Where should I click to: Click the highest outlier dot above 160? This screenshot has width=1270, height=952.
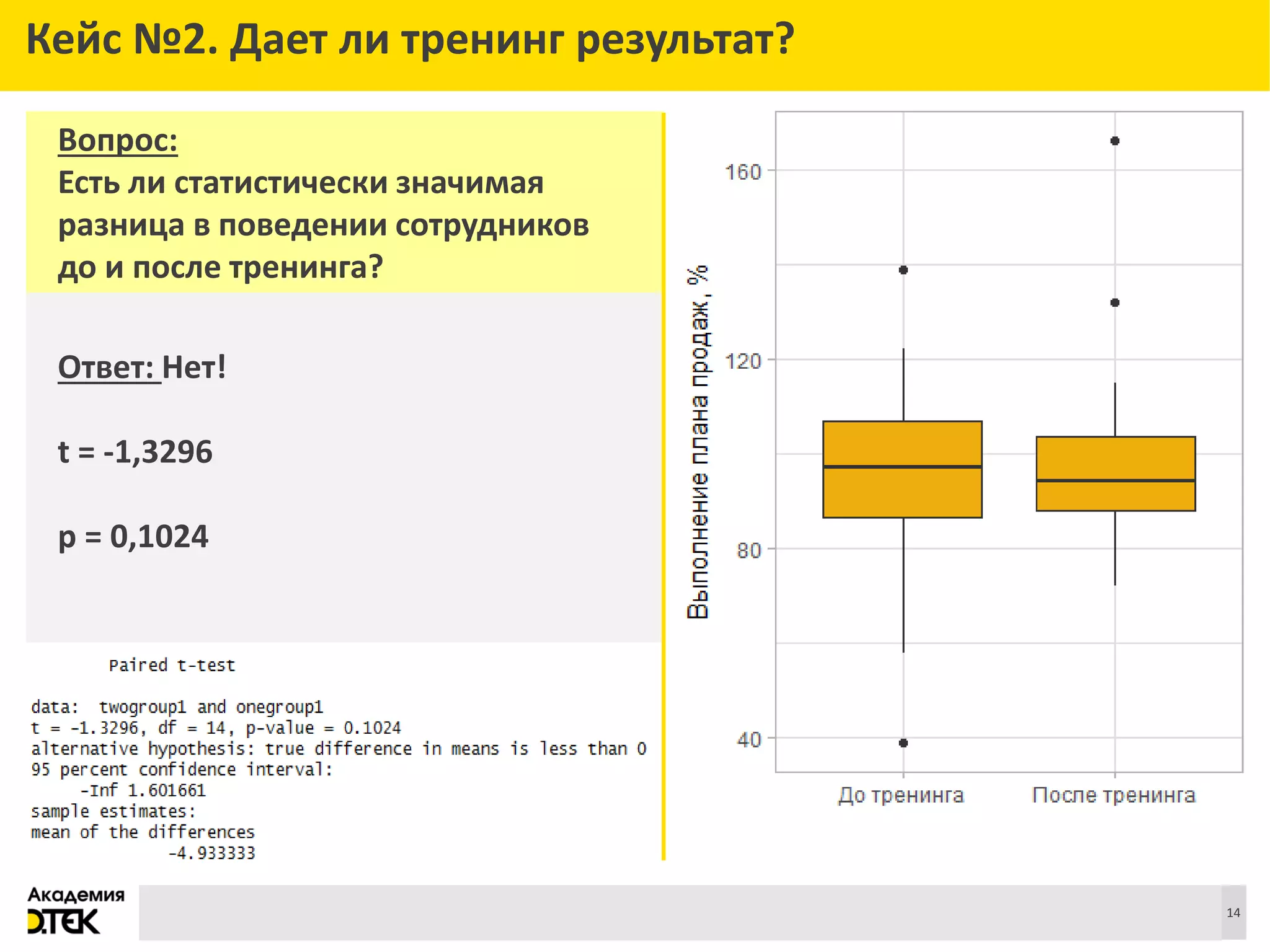pyautogui.click(x=1115, y=141)
